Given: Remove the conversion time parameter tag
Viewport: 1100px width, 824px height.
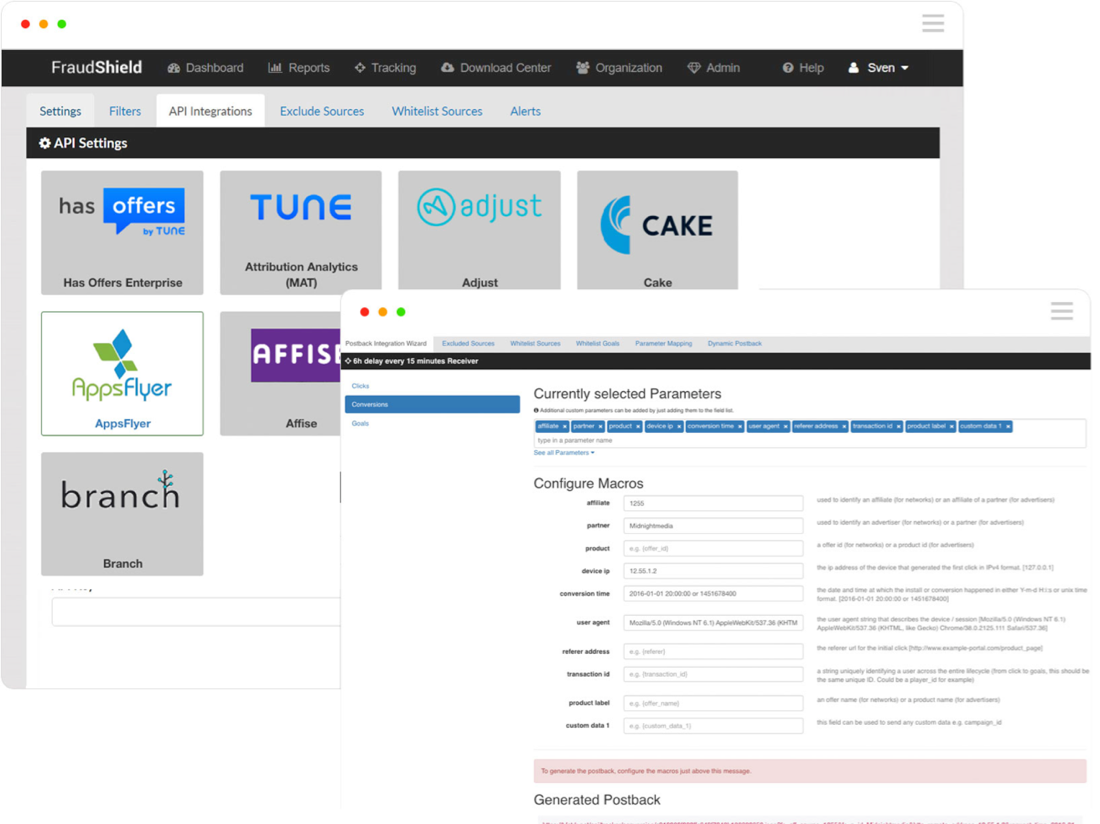Looking at the screenshot, I should 739,426.
